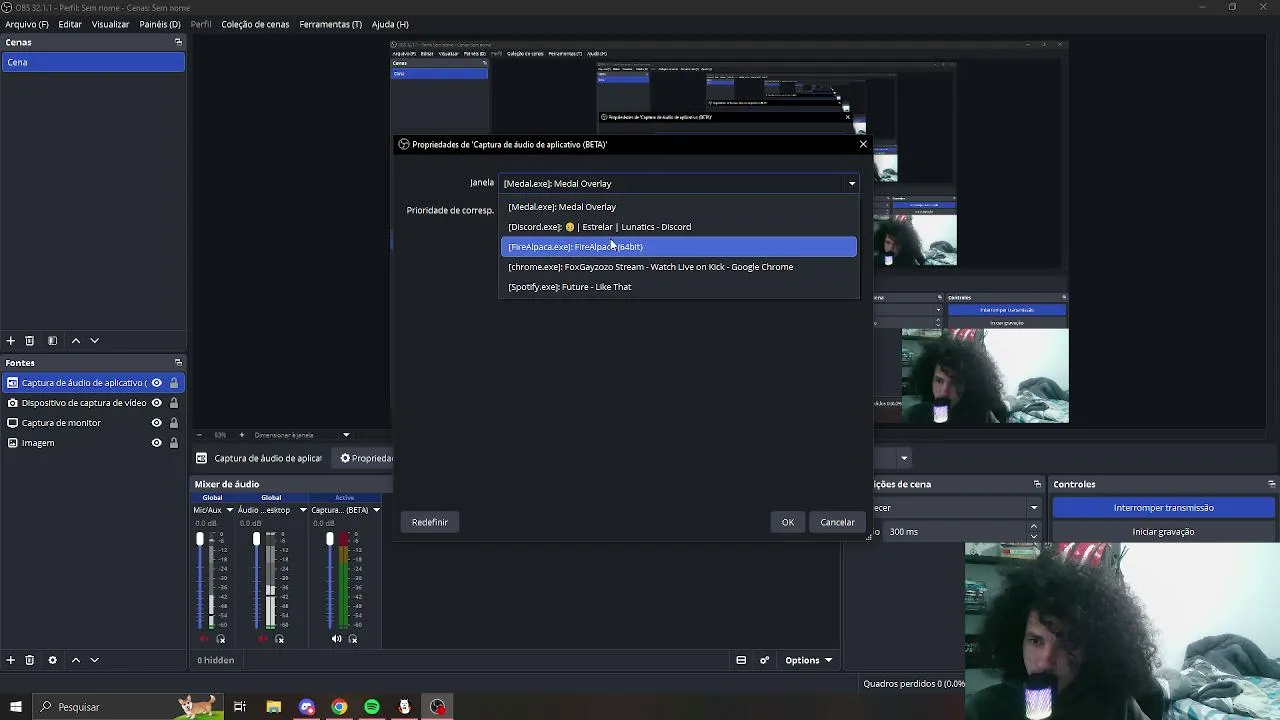Open Discord from the taskbar
1280x720 pixels.
307,707
